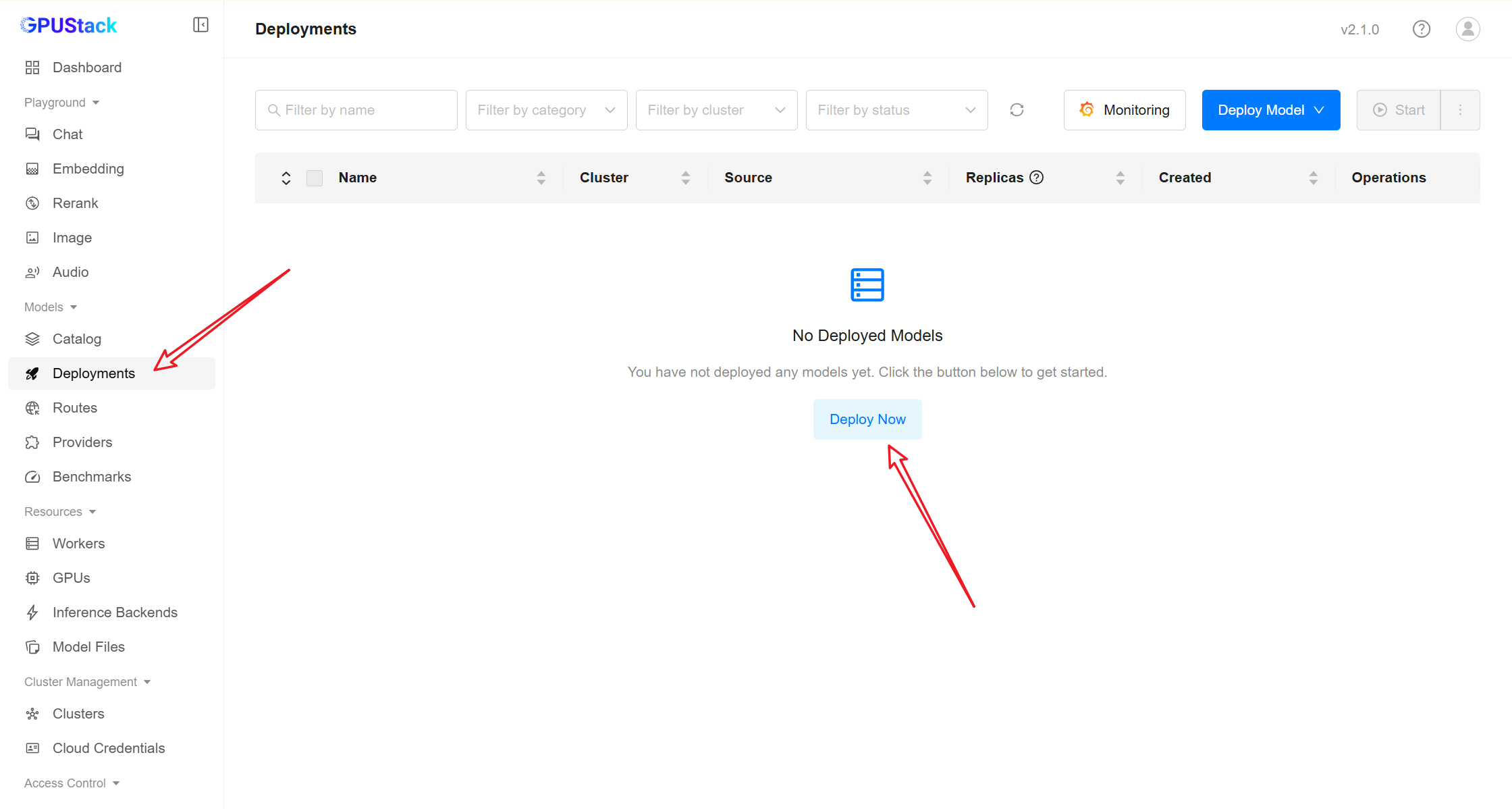The height and width of the screenshot is (809, 1512).
Task: Click the refresh icon beside the filters
Action: coord(1017,110)
